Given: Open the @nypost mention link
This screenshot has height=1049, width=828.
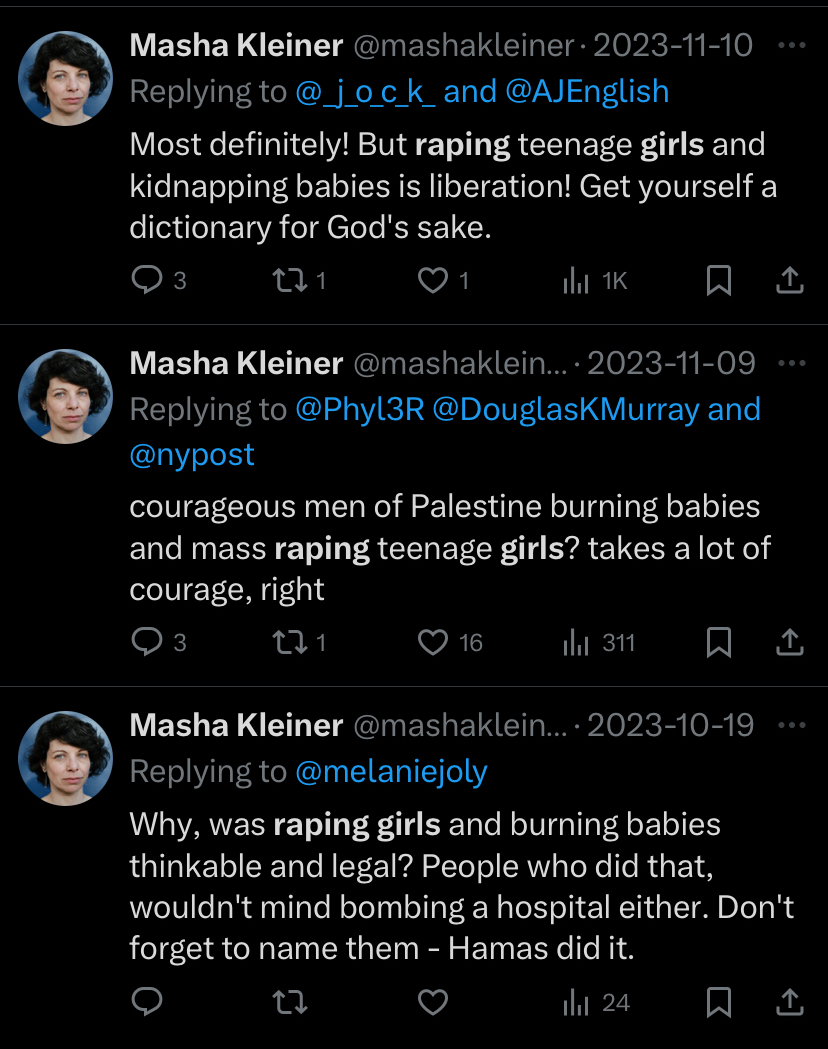Looking at the screenshot, I should pos(192,455).
